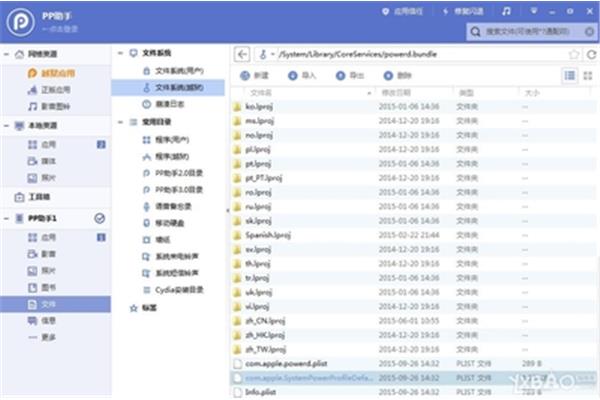
Task: Select the ko.lproj folder
Action: pos(413,107)
